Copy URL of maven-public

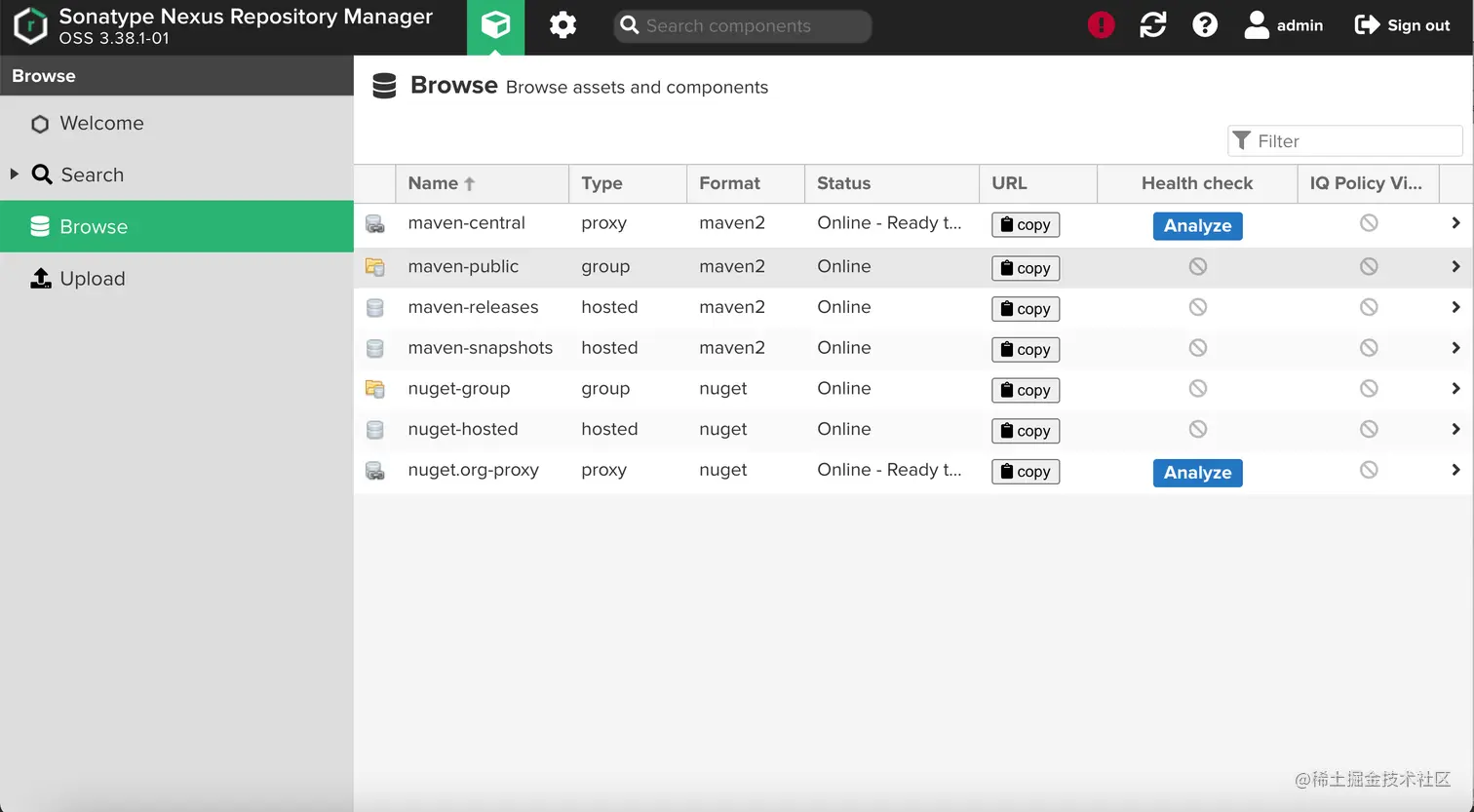[1026, 268]
